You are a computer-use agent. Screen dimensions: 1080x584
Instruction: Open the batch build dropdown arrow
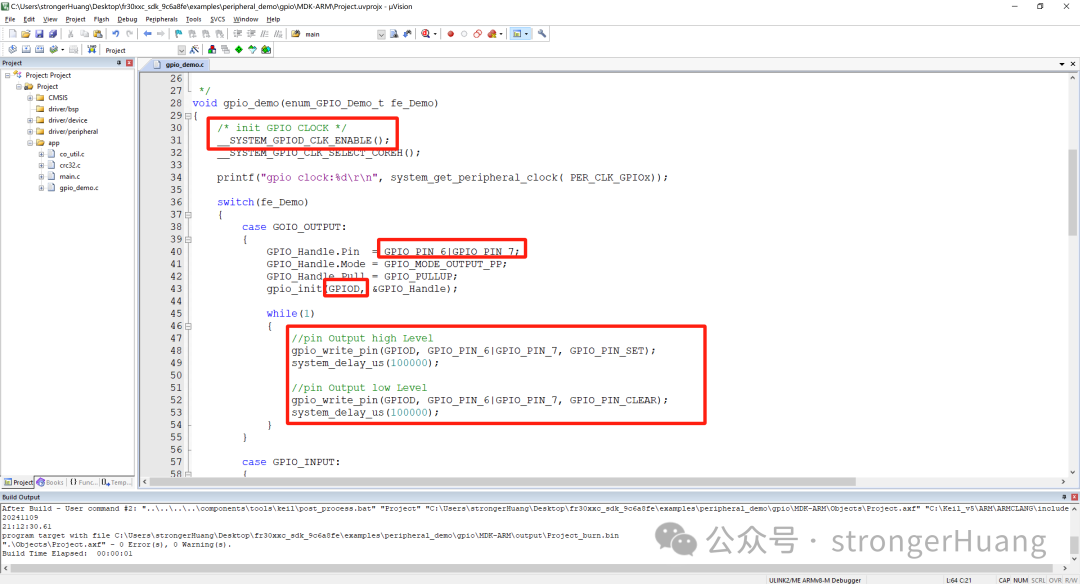[62, 50]
